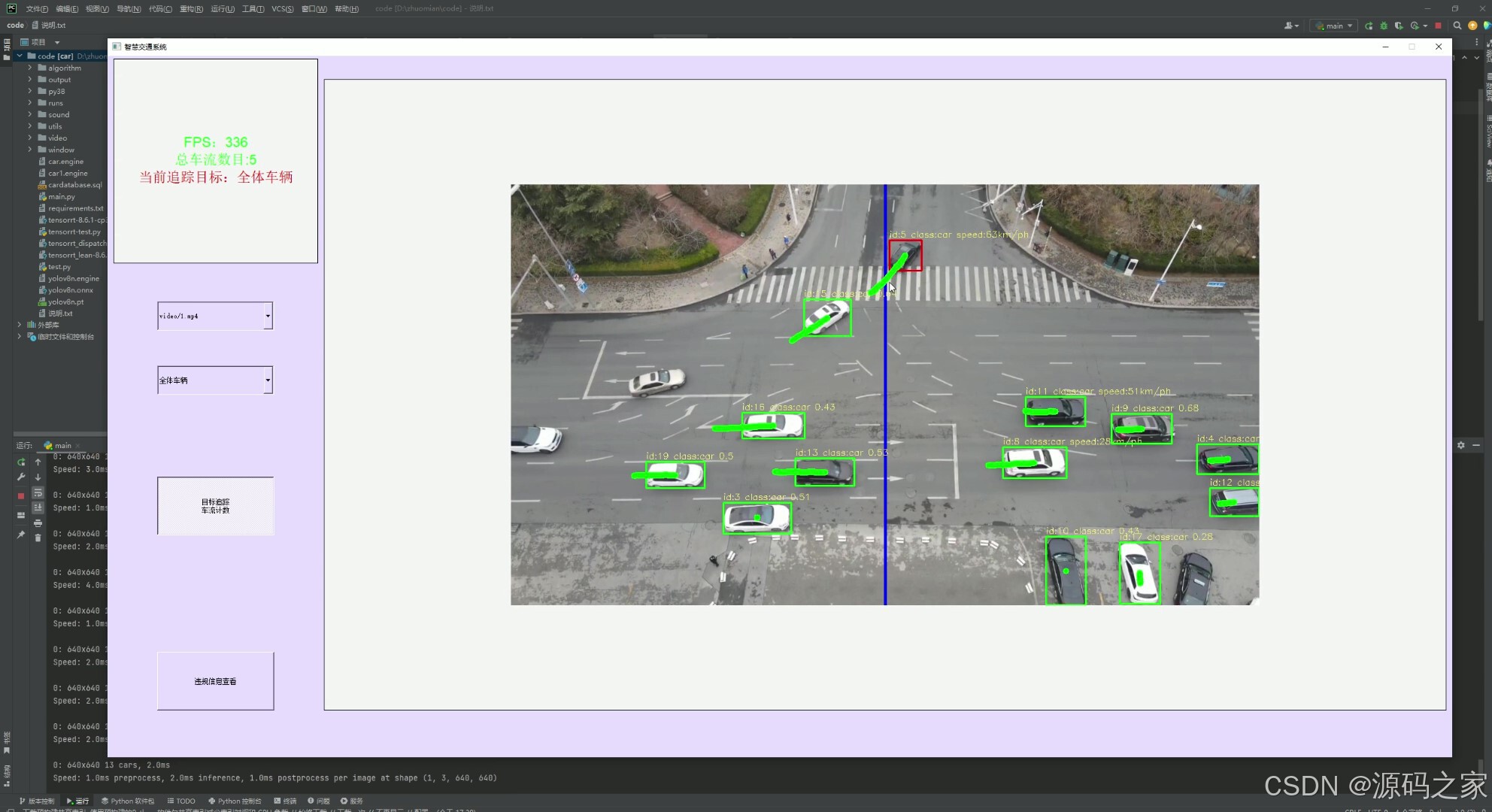Open the 文件(F) menu
The width and height of the screenshot is (1492, 812).
pos(37,9)
